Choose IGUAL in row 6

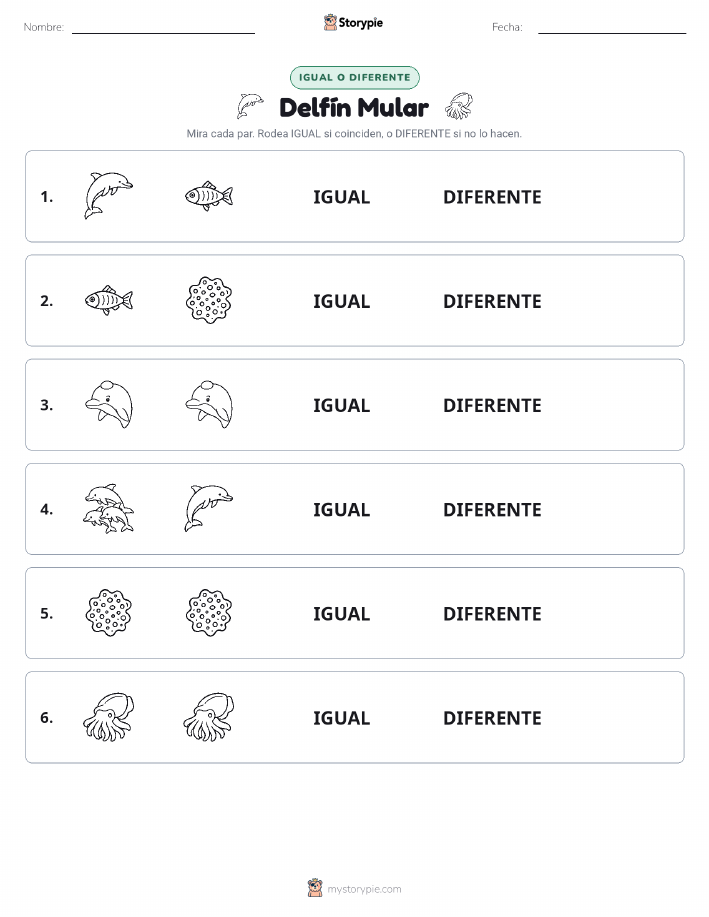point(342,718)
